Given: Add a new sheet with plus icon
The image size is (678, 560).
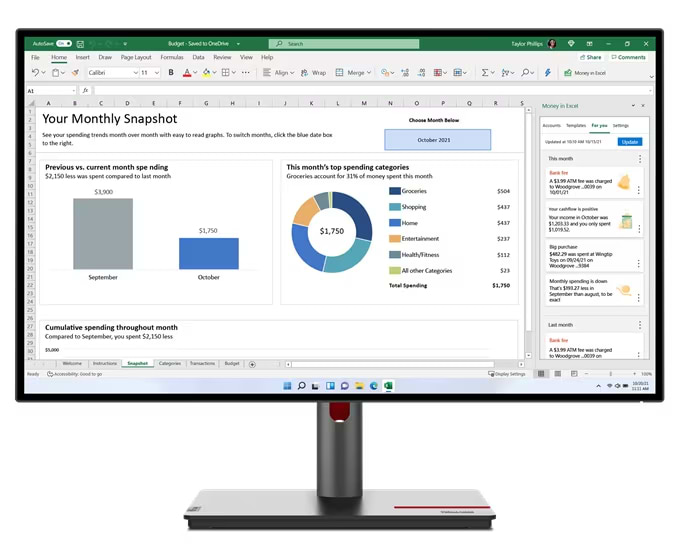Looking at the screenshot, I should pyautogui.click(x=252, y=364).
